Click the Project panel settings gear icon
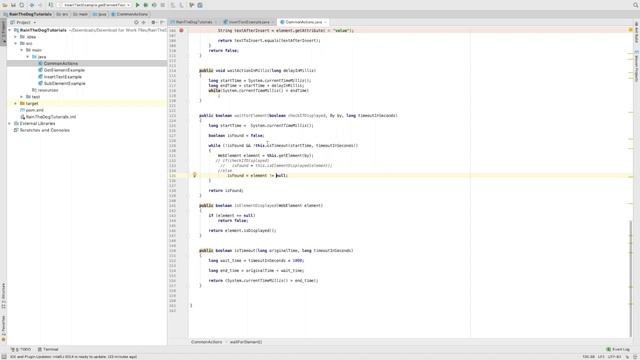 pyautogui.click(x=153, y=22)
